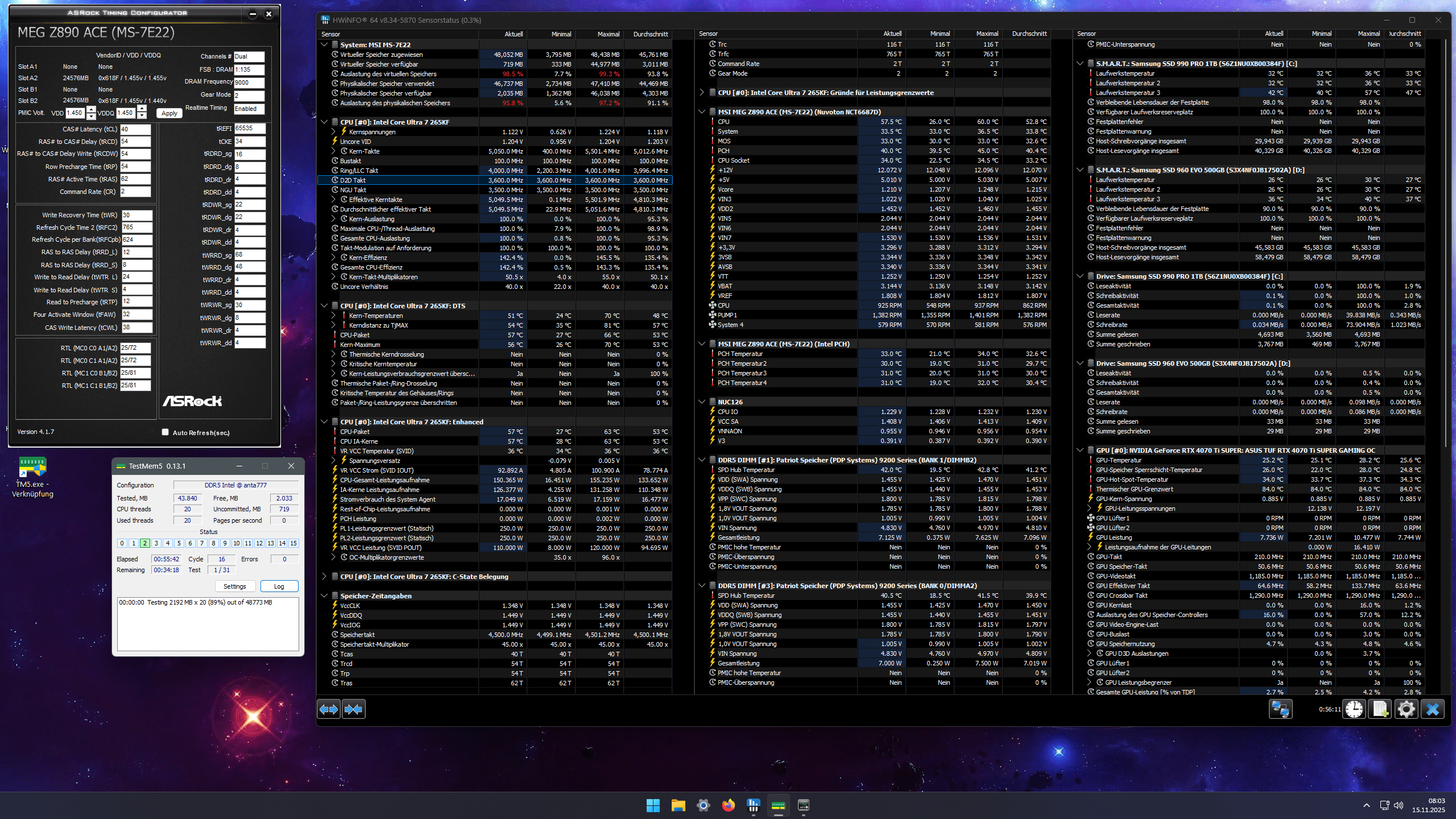Open HWiNFO sensor settings gear
The width and height of the screenshot is (1456, 819).
pyautogui.click(x=1406, y=709)
